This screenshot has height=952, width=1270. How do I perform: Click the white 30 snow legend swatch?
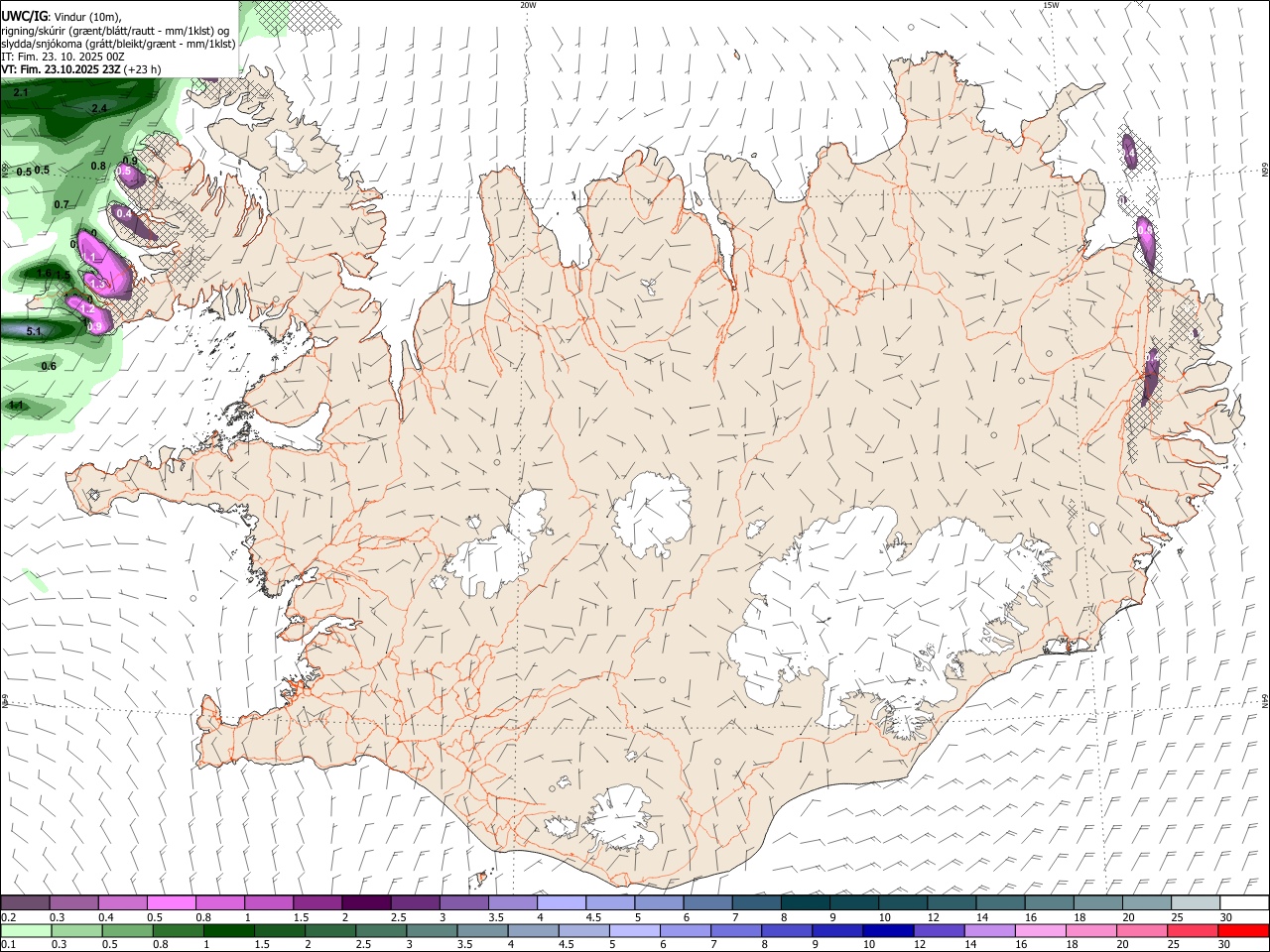point(1244,902)
